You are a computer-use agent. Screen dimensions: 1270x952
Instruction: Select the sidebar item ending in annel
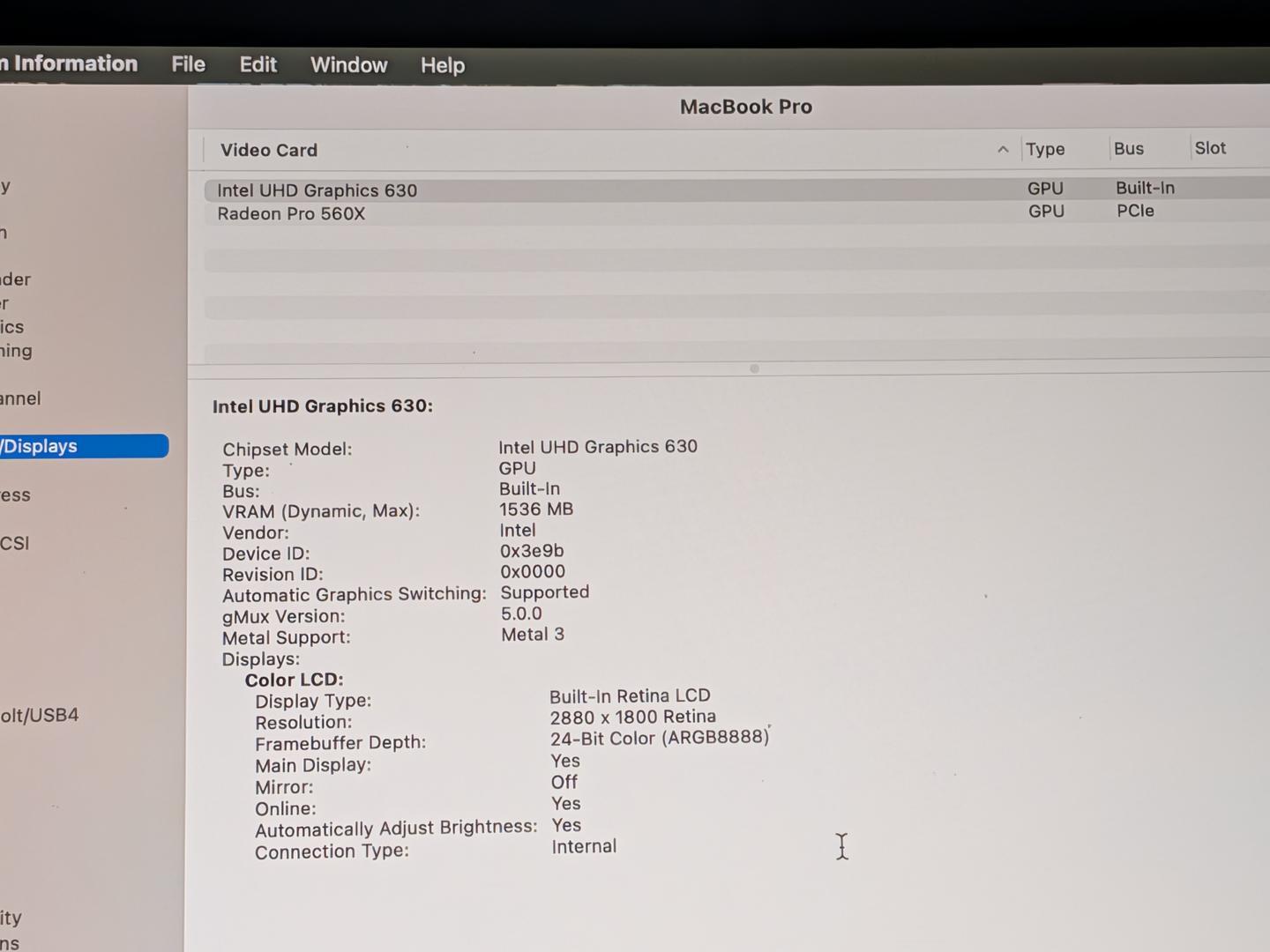(20, 398)
